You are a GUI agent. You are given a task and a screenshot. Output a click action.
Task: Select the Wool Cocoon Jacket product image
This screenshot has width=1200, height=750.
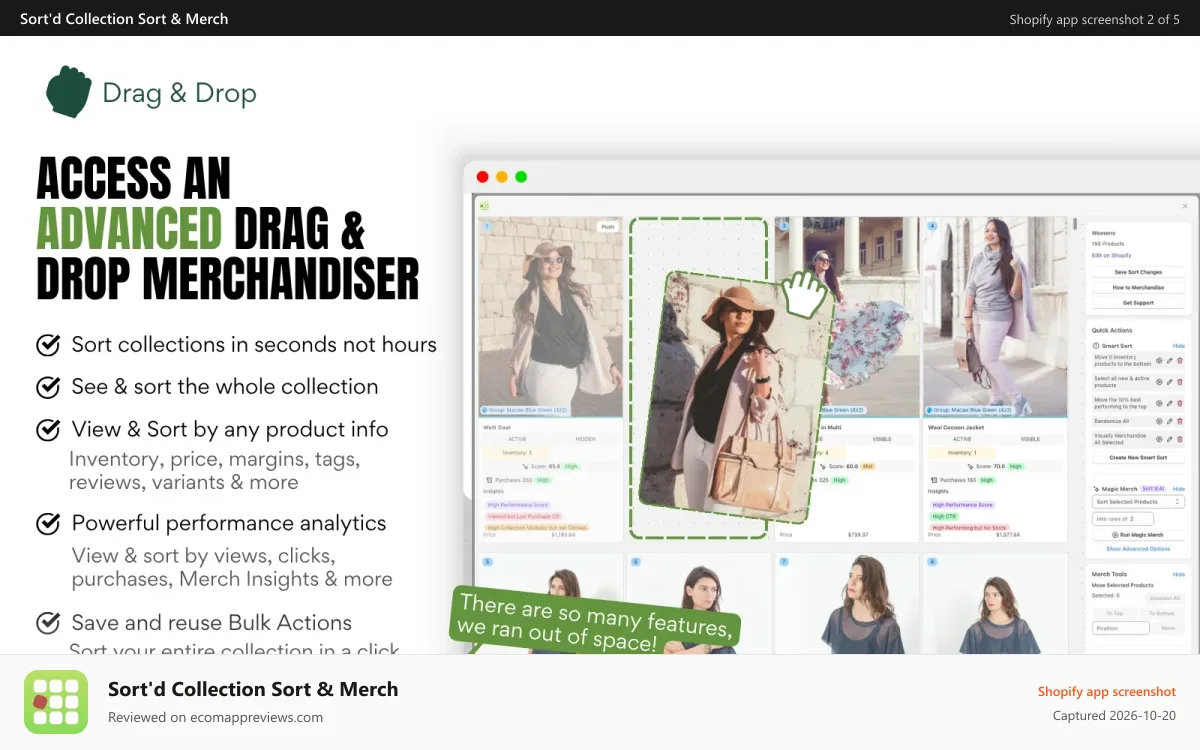tap(996, 317)
